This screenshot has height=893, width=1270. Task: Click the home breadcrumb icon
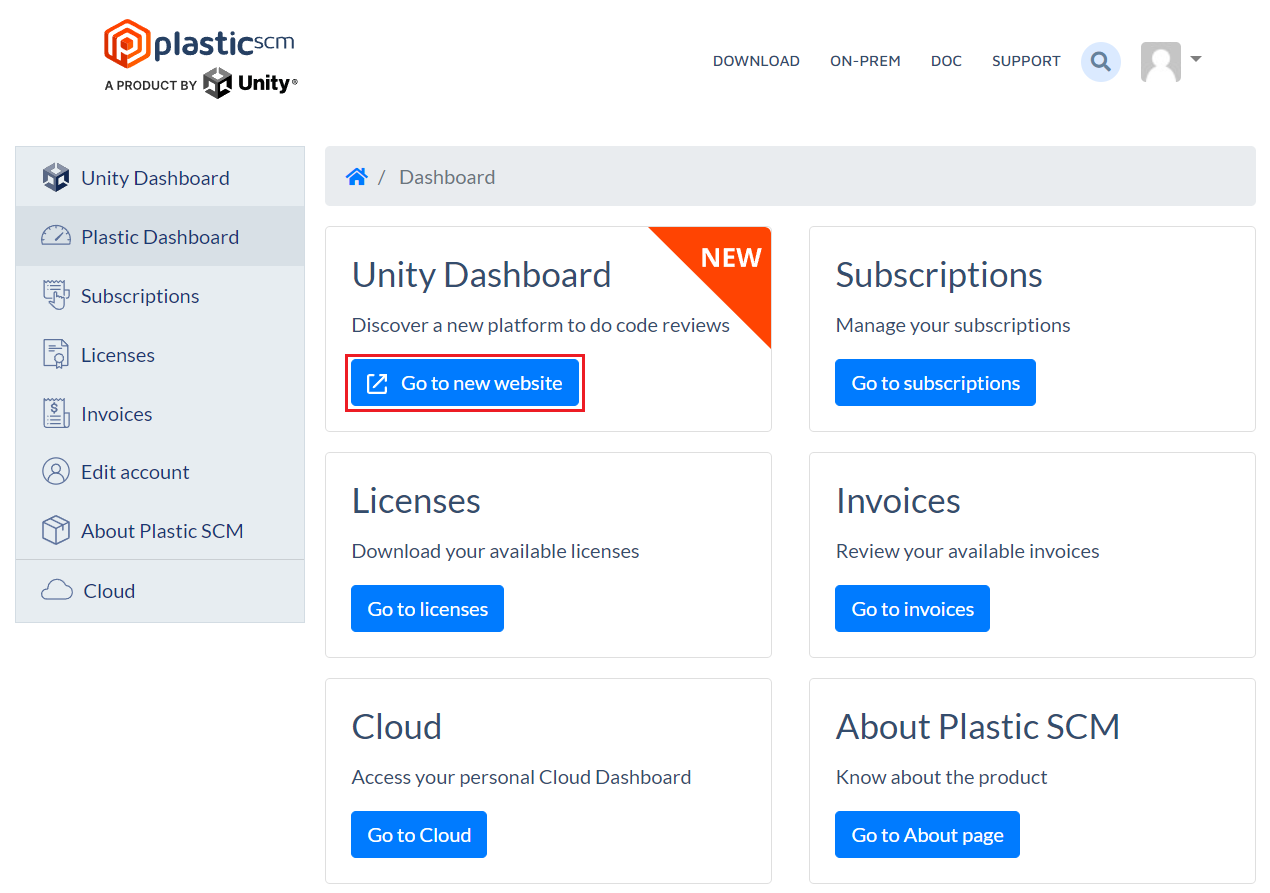point(356,177)
